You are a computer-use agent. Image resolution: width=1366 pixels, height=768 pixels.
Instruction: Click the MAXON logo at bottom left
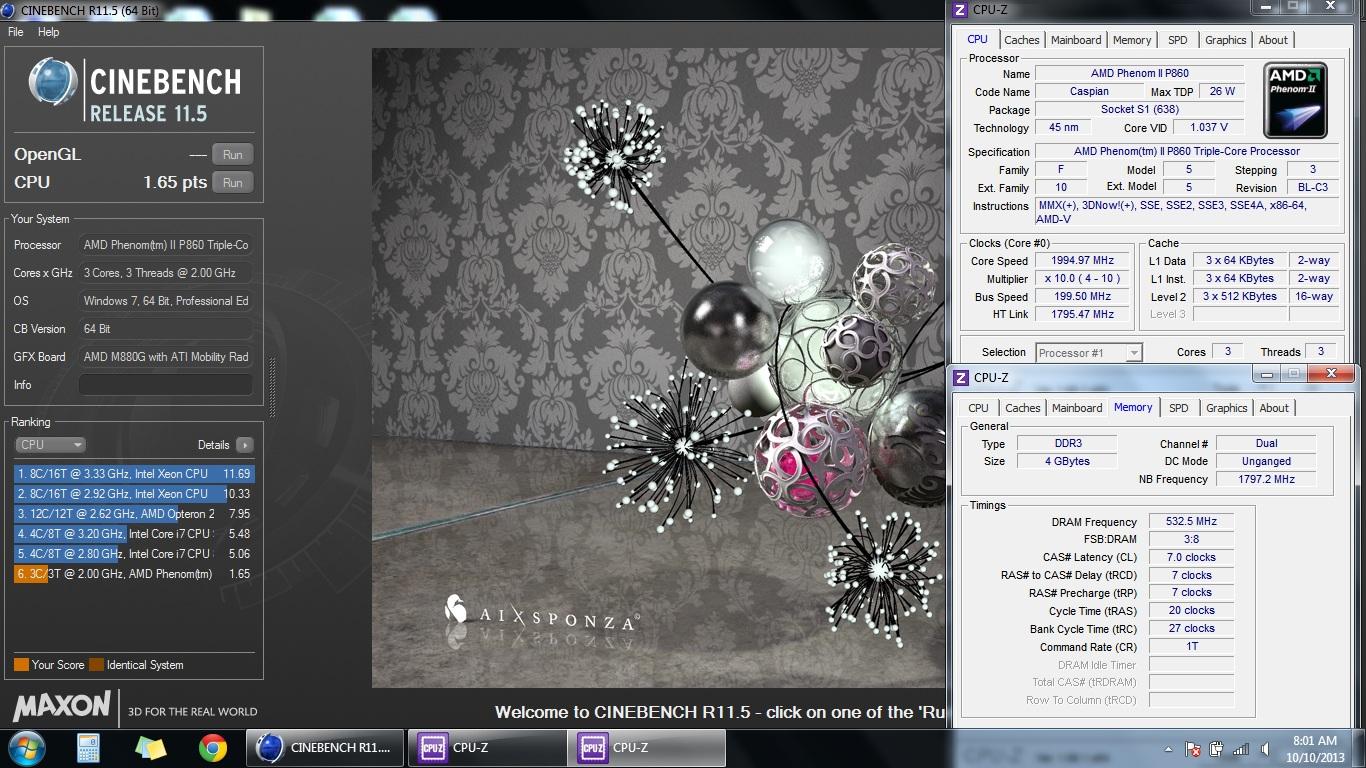(x=61, y=706)
